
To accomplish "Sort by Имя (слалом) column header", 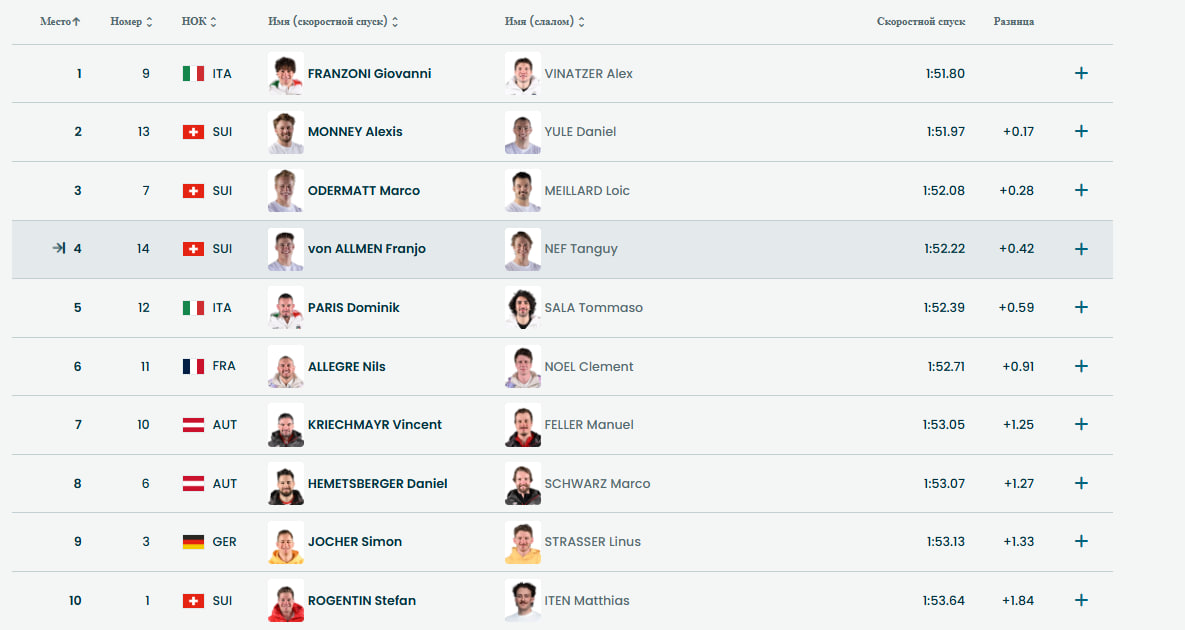I will 544,21.
